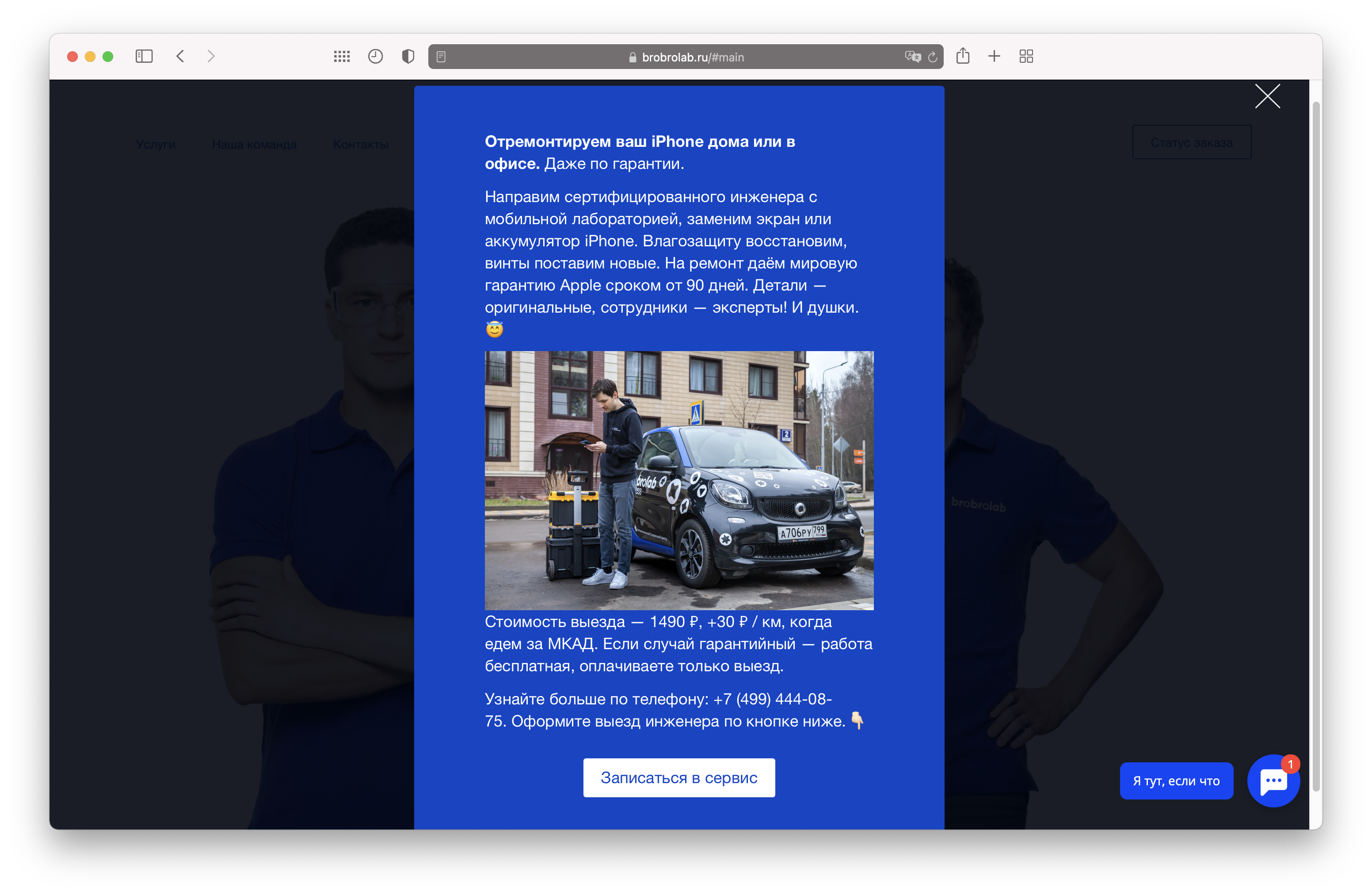1372x895 pixels.
Task: Close the popup with X
Action: pos(1267,96)
